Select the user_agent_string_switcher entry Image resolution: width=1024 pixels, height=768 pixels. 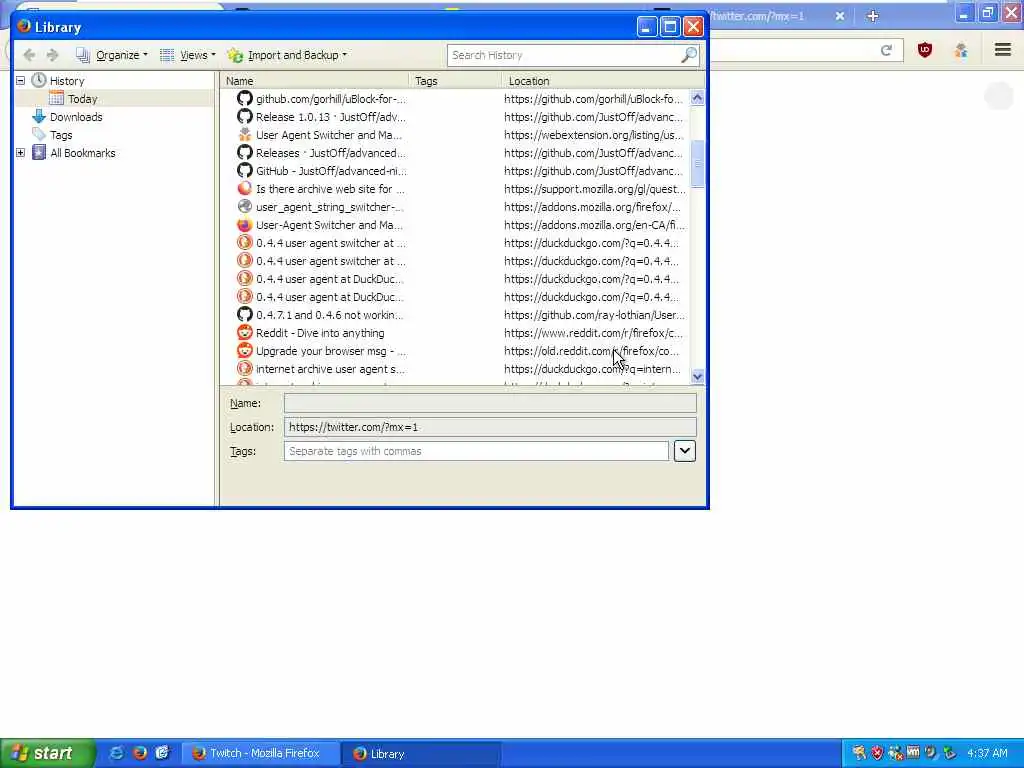tap(455, 207)
